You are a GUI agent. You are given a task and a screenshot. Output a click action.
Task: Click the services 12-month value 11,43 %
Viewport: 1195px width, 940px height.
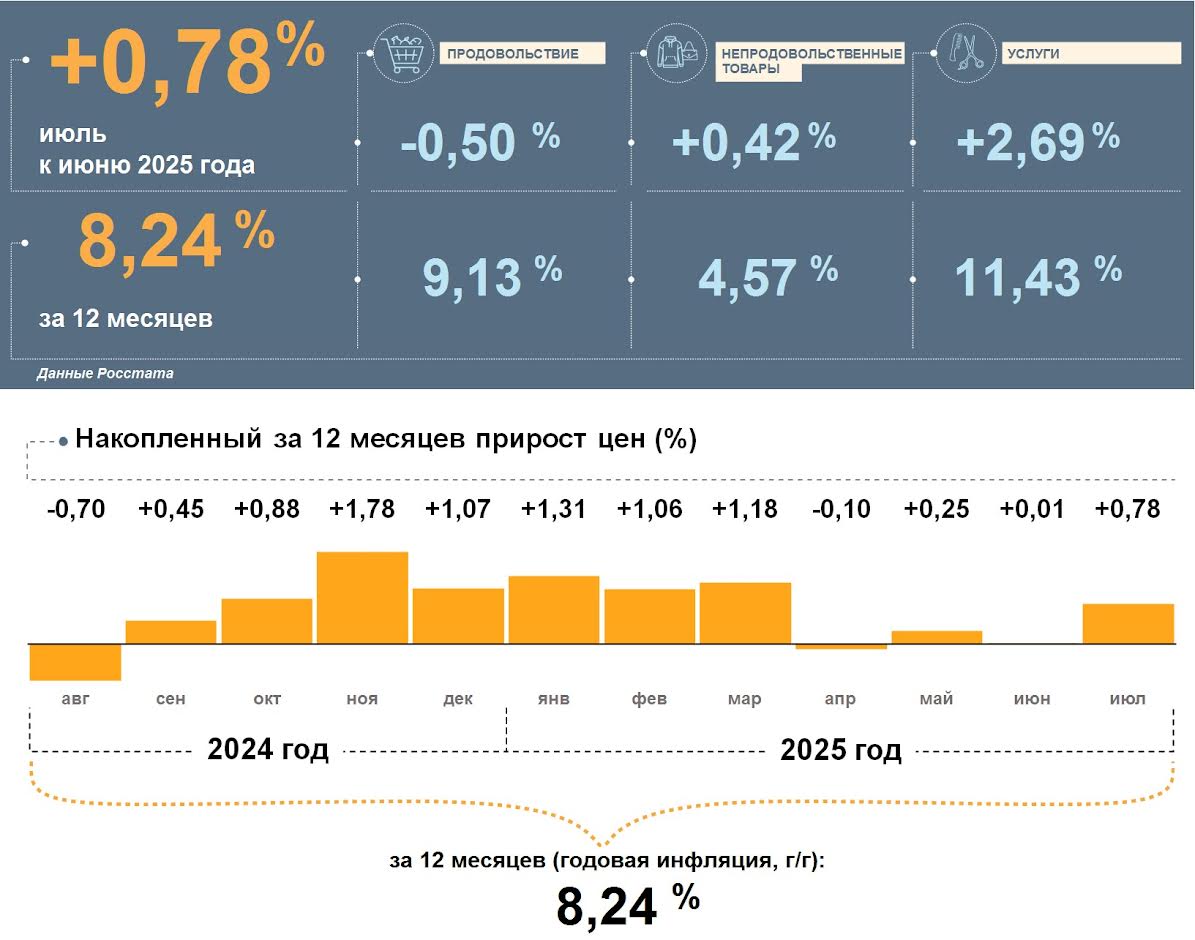pos(1037,276)
